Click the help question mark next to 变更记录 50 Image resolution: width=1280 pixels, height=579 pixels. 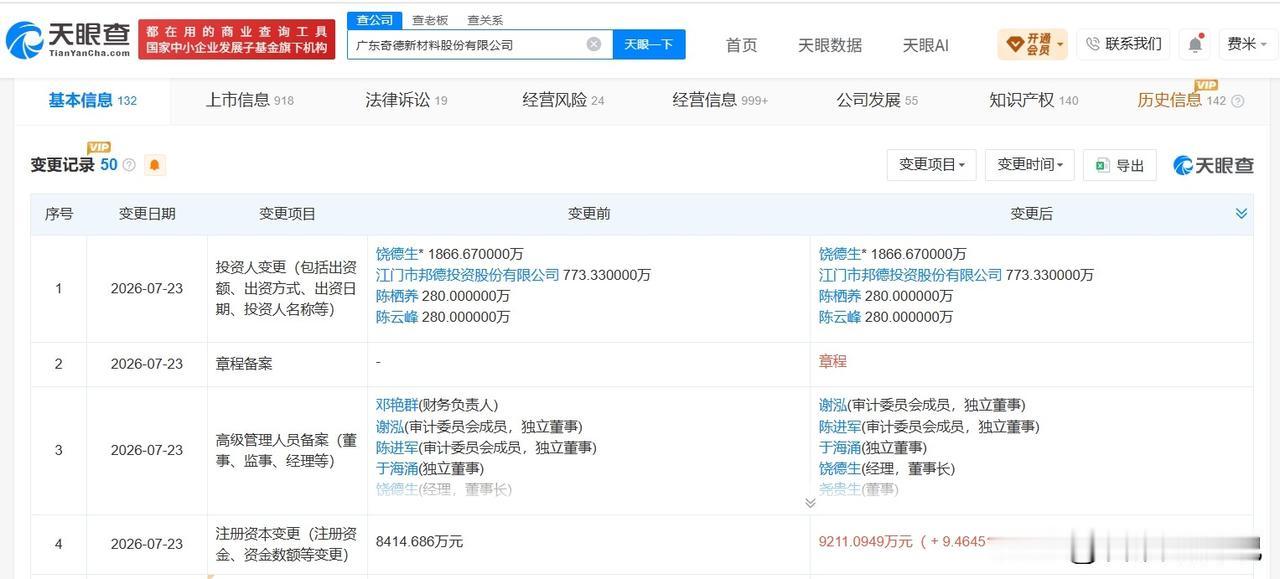coord(129,165)
